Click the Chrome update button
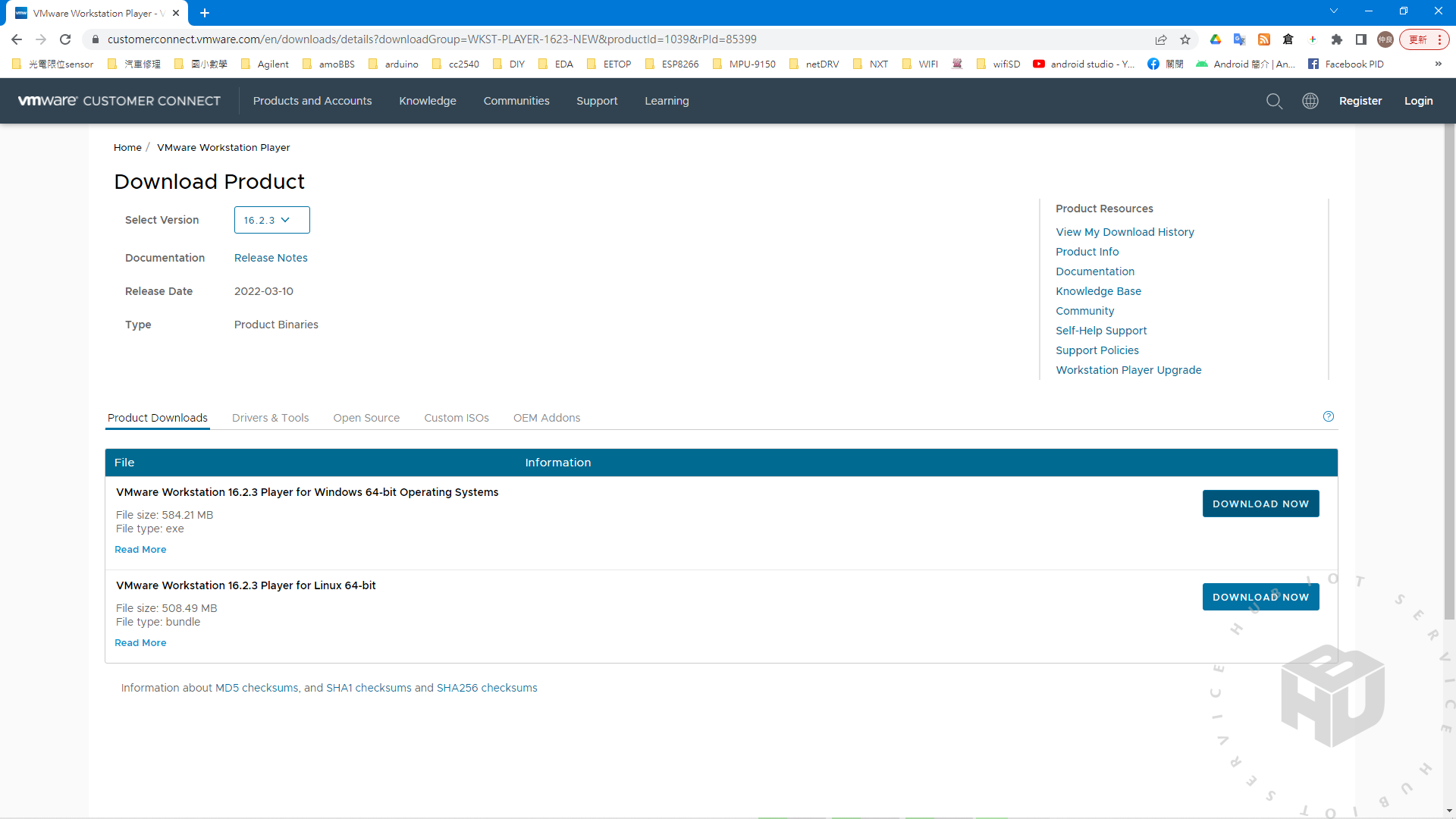The width and height of the screenshot is (1456, 819). (x=1423, y=39)
